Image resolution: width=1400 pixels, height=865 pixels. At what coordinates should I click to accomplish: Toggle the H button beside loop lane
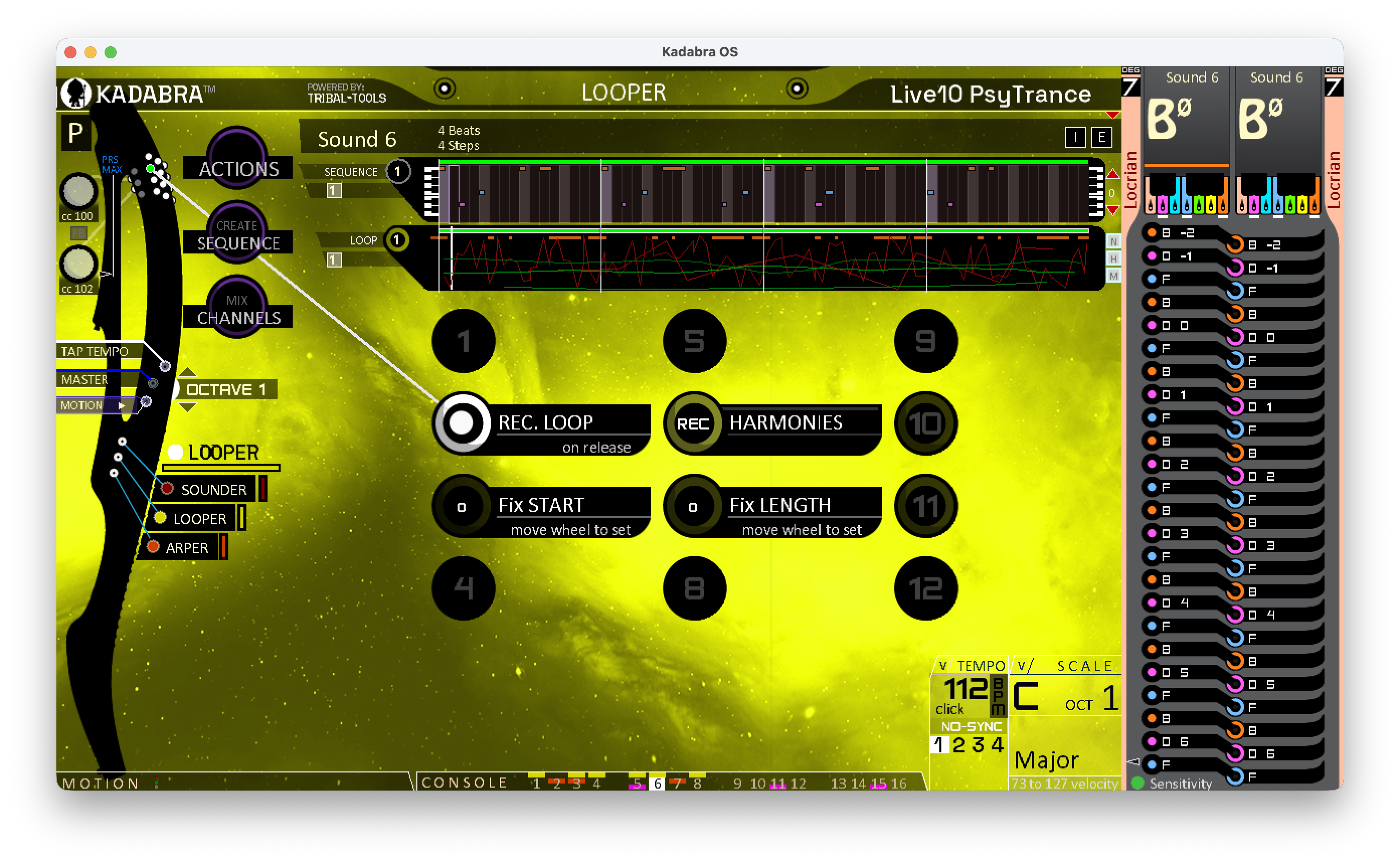[x=1113, y=258]
